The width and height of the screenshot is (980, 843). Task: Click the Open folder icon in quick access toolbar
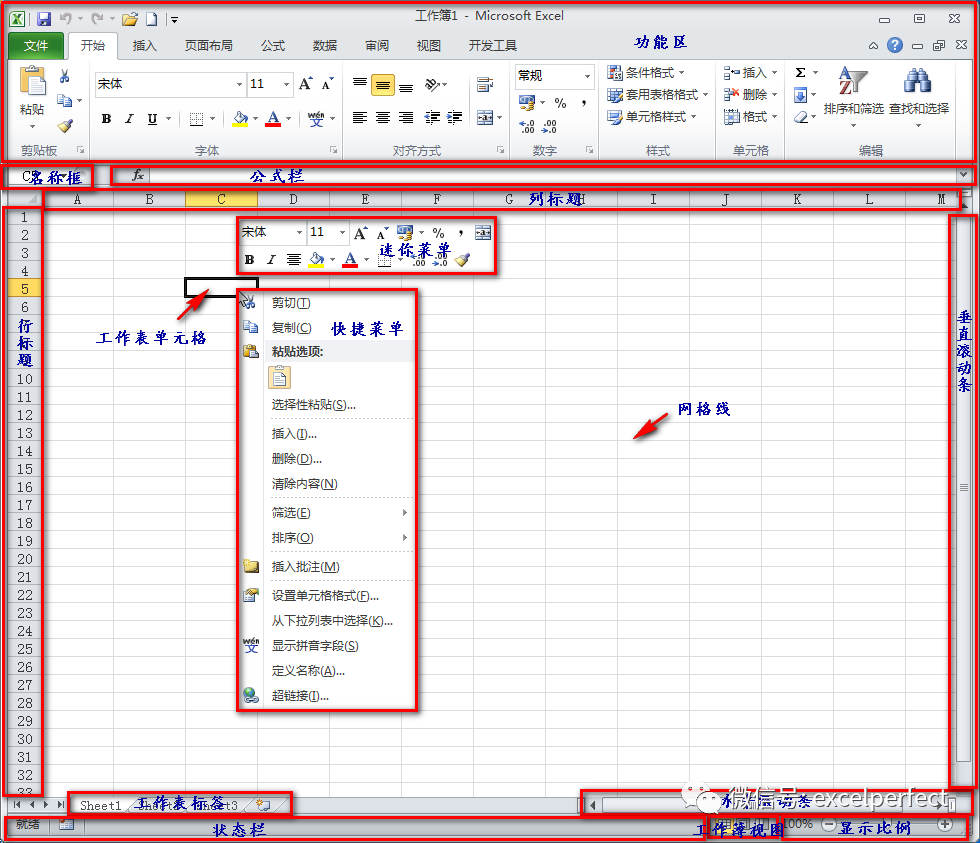pyautogui.click(x=129, y=19)
